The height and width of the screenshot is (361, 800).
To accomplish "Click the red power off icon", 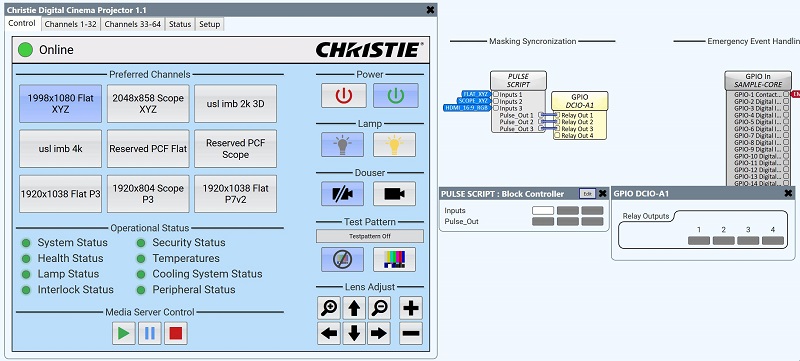I will 343,95.
